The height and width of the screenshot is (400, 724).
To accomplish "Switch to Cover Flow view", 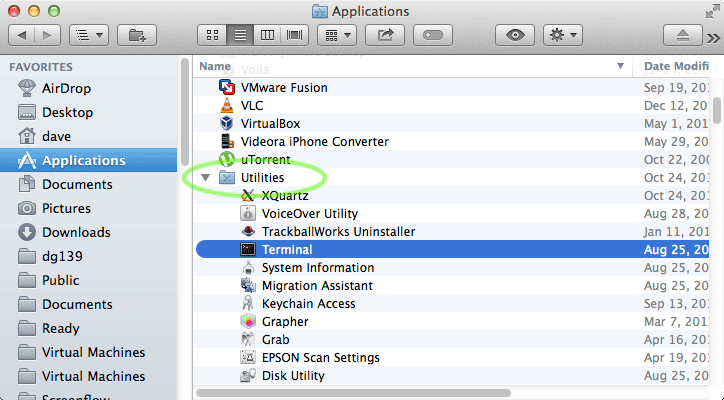I will (x=295, y=35).
